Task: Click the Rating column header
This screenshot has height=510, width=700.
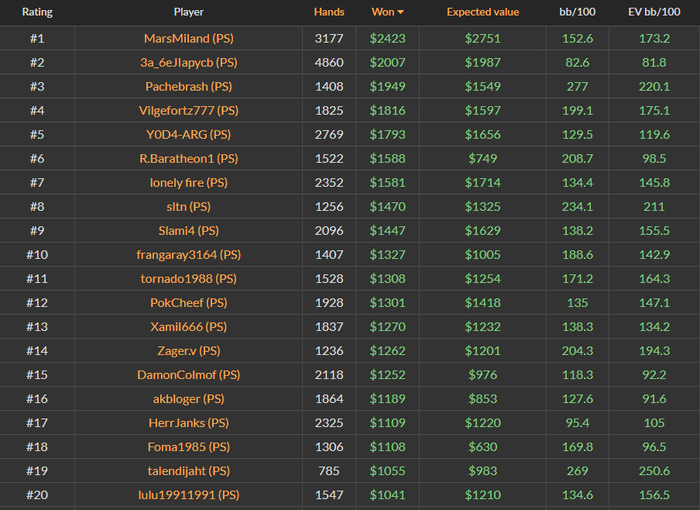Action: 36,12
